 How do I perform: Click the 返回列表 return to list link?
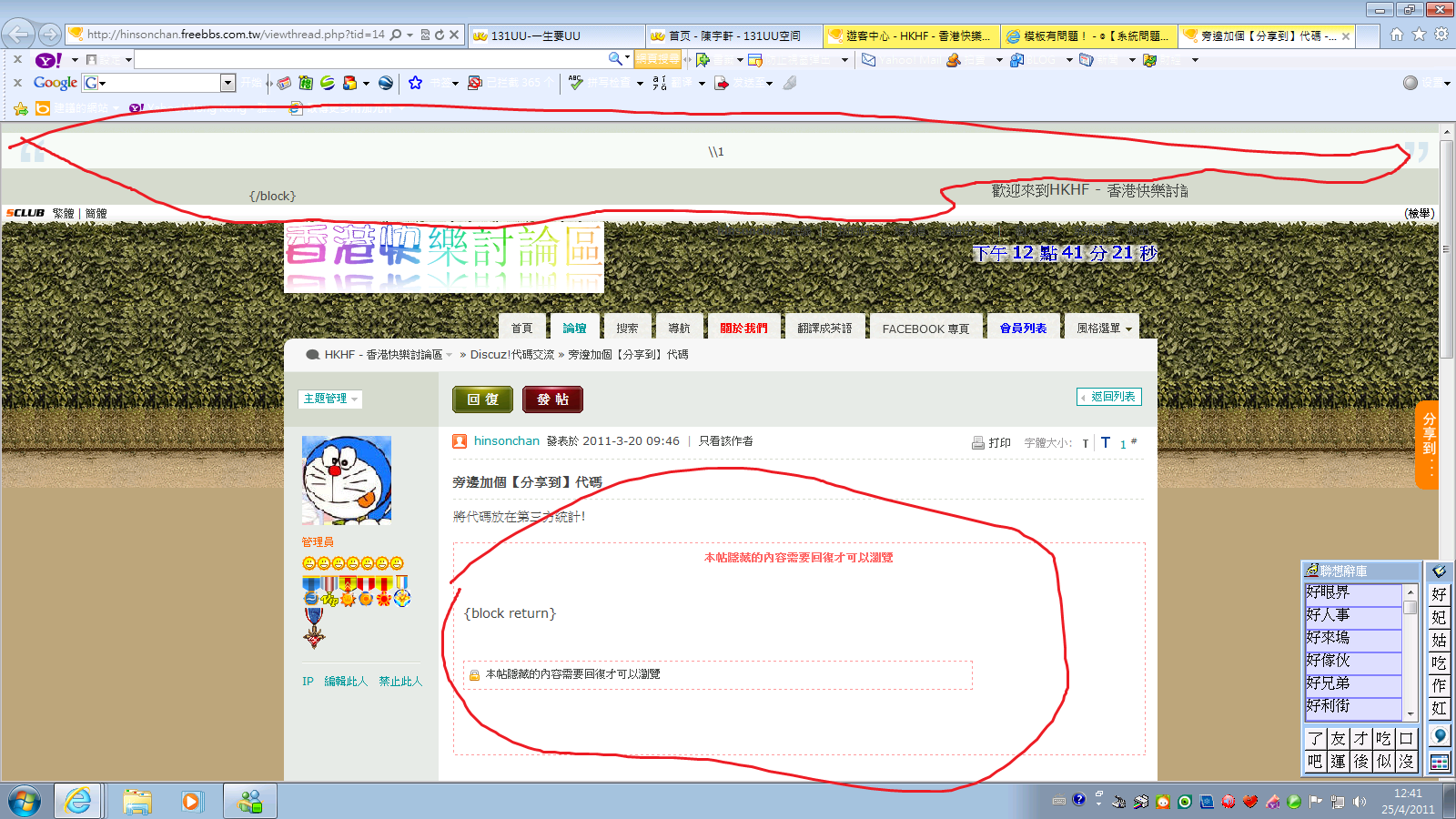[1109, 397]
